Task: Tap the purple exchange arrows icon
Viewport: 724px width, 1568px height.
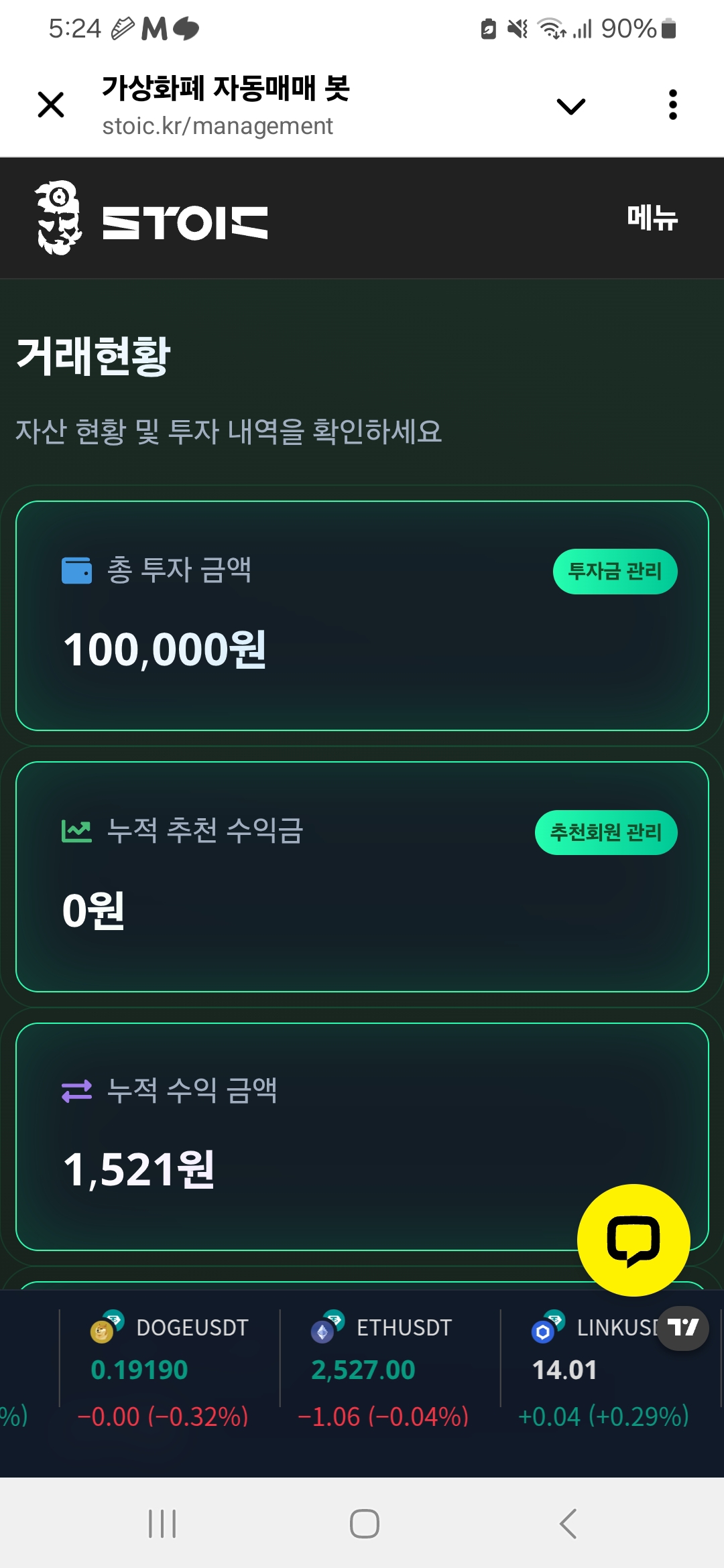Action: [76, 1091]
